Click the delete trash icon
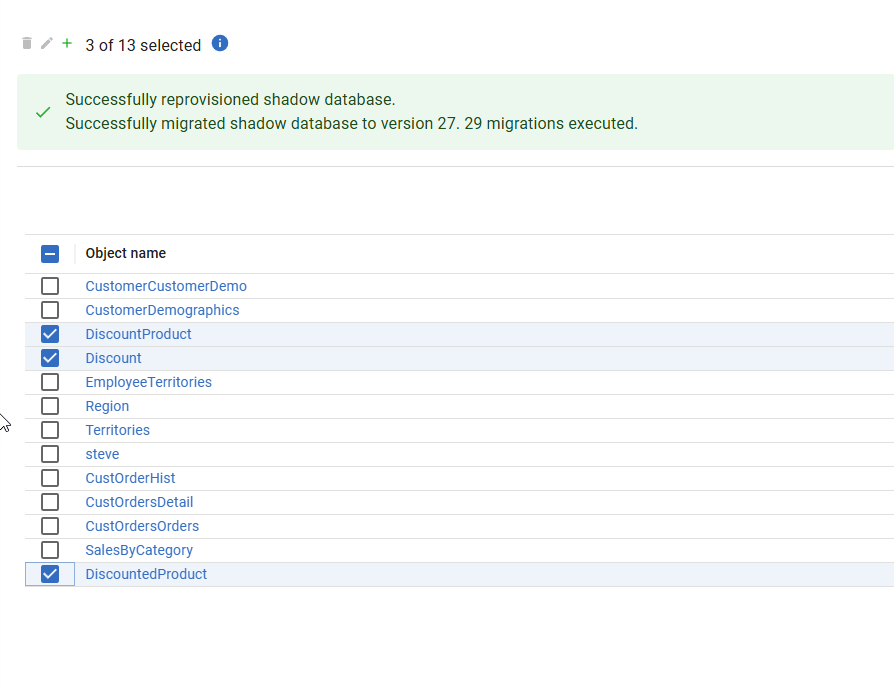The height and width of the screenshot is (691, 894). tap(27, 44)
